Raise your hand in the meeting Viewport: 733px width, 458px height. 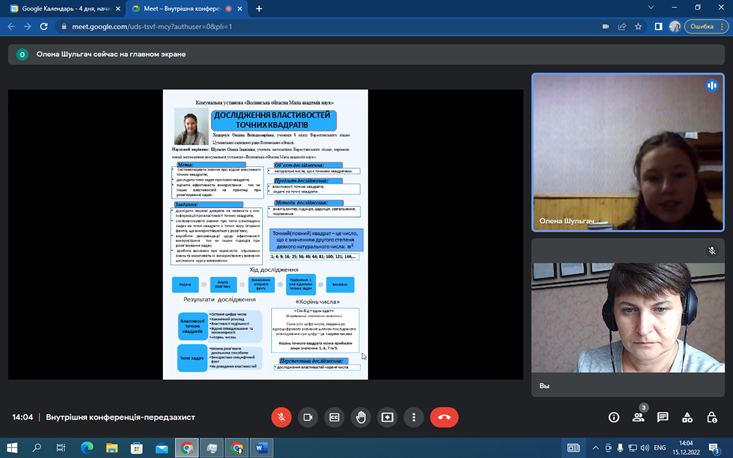pyautogui.click(x=360, y=417)
